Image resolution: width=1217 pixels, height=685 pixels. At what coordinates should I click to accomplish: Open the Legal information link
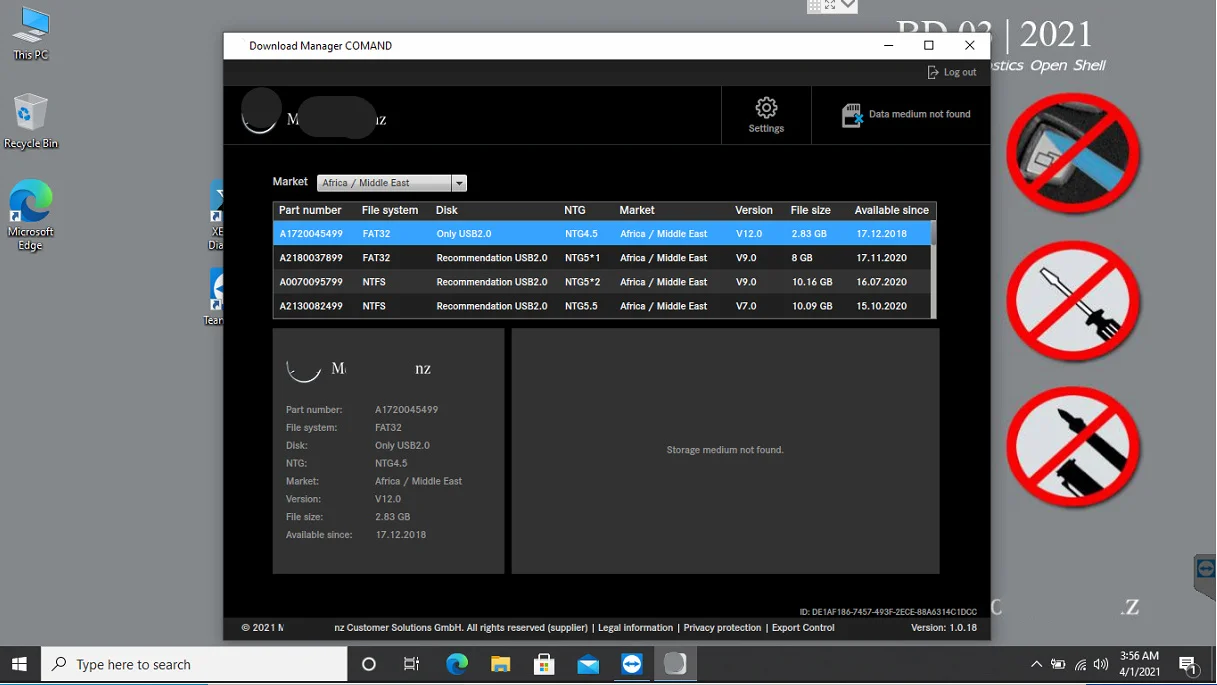point(635,628)
